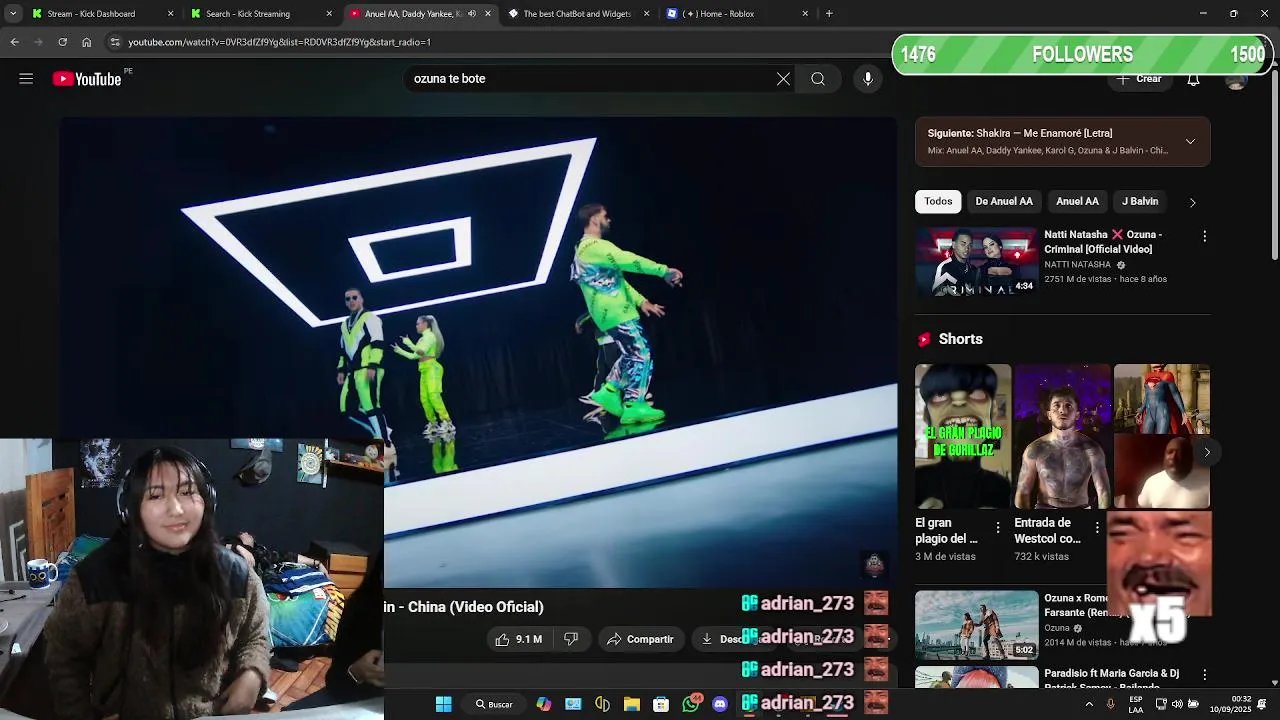The width and height of the screenshot is (1280, 720).
Task: Open Natti Natasha Criminal video thumbnail
Action: (x=976, y=262)
